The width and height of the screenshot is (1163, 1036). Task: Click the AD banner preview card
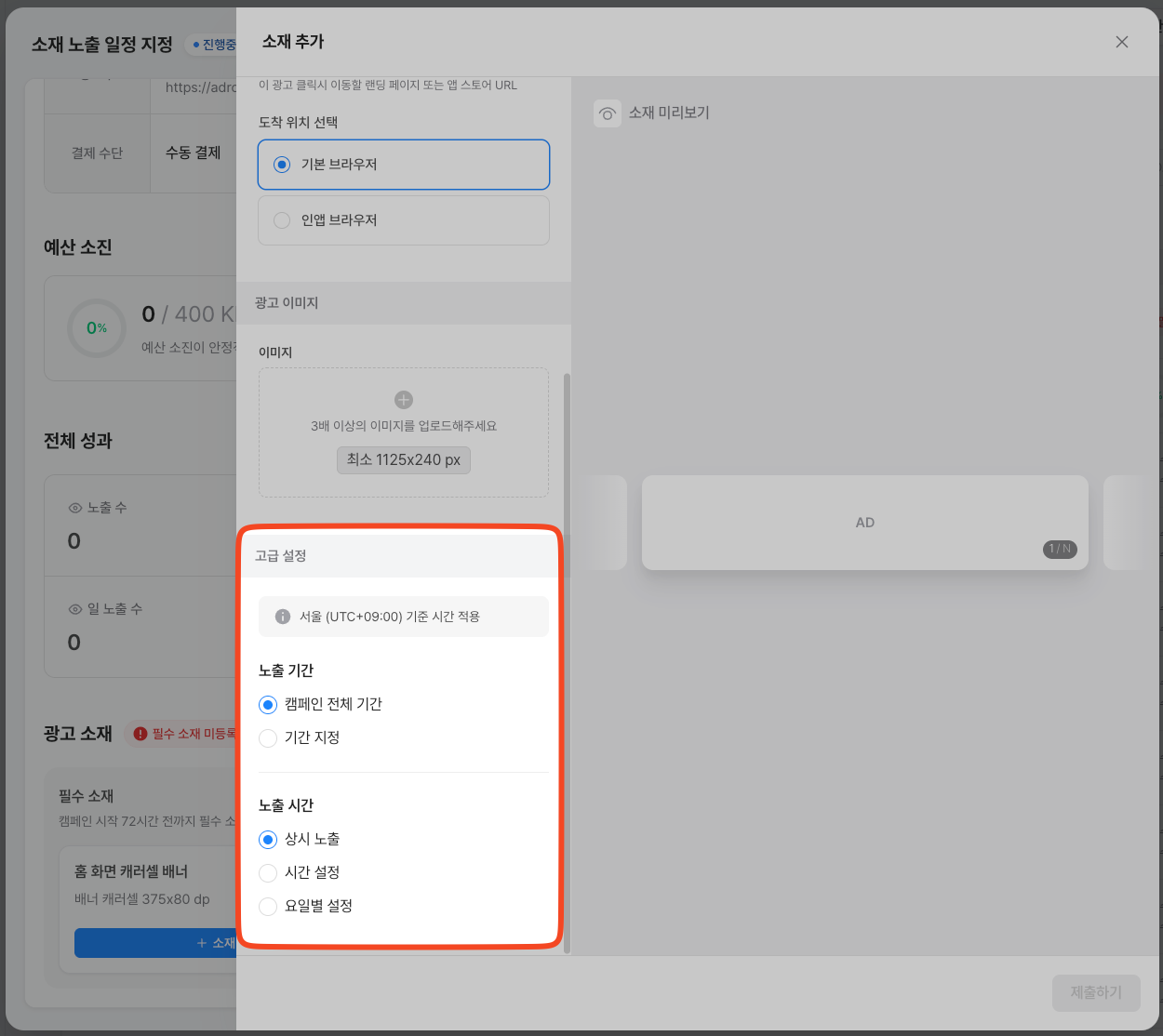864,523
